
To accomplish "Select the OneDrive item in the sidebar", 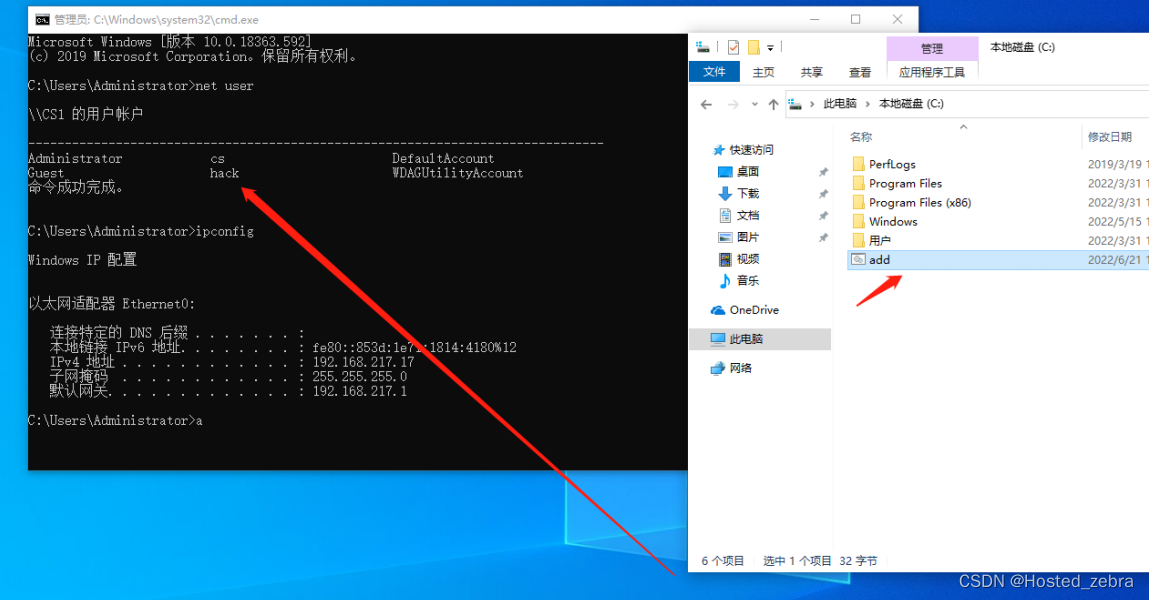I will [x=758, y=310].
